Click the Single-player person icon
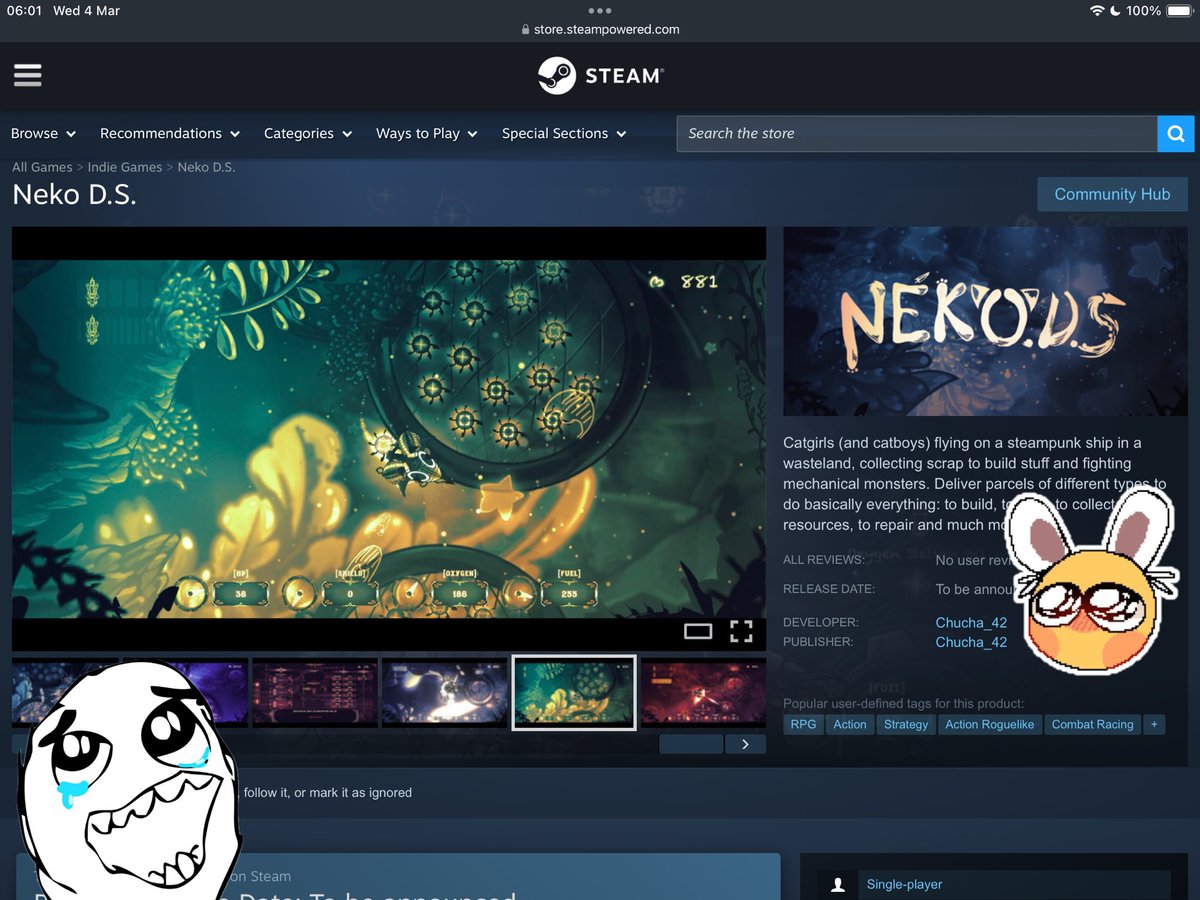Screen dimensions: 1200x900 (838, 885)
